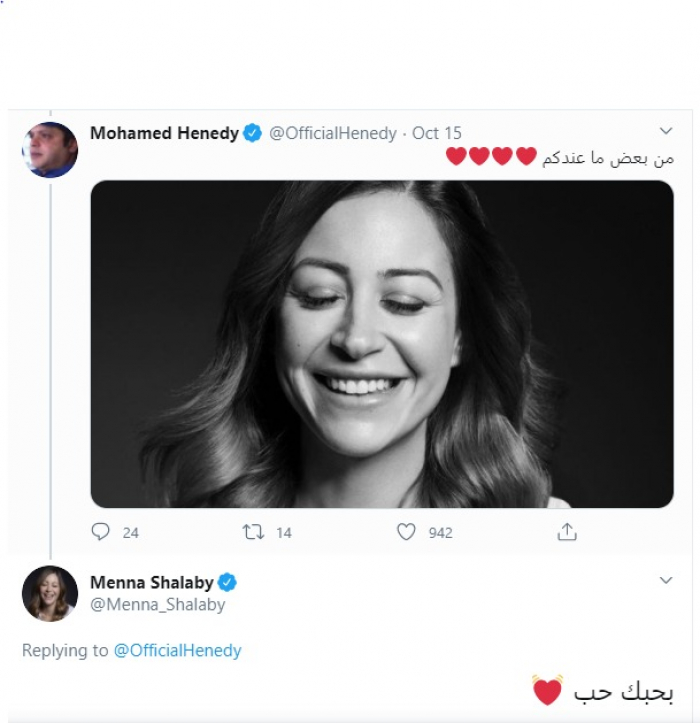The image size is (700, 723).
Task: Retweet Mohamed Henedy's tweet
Action: pos(253,532)
